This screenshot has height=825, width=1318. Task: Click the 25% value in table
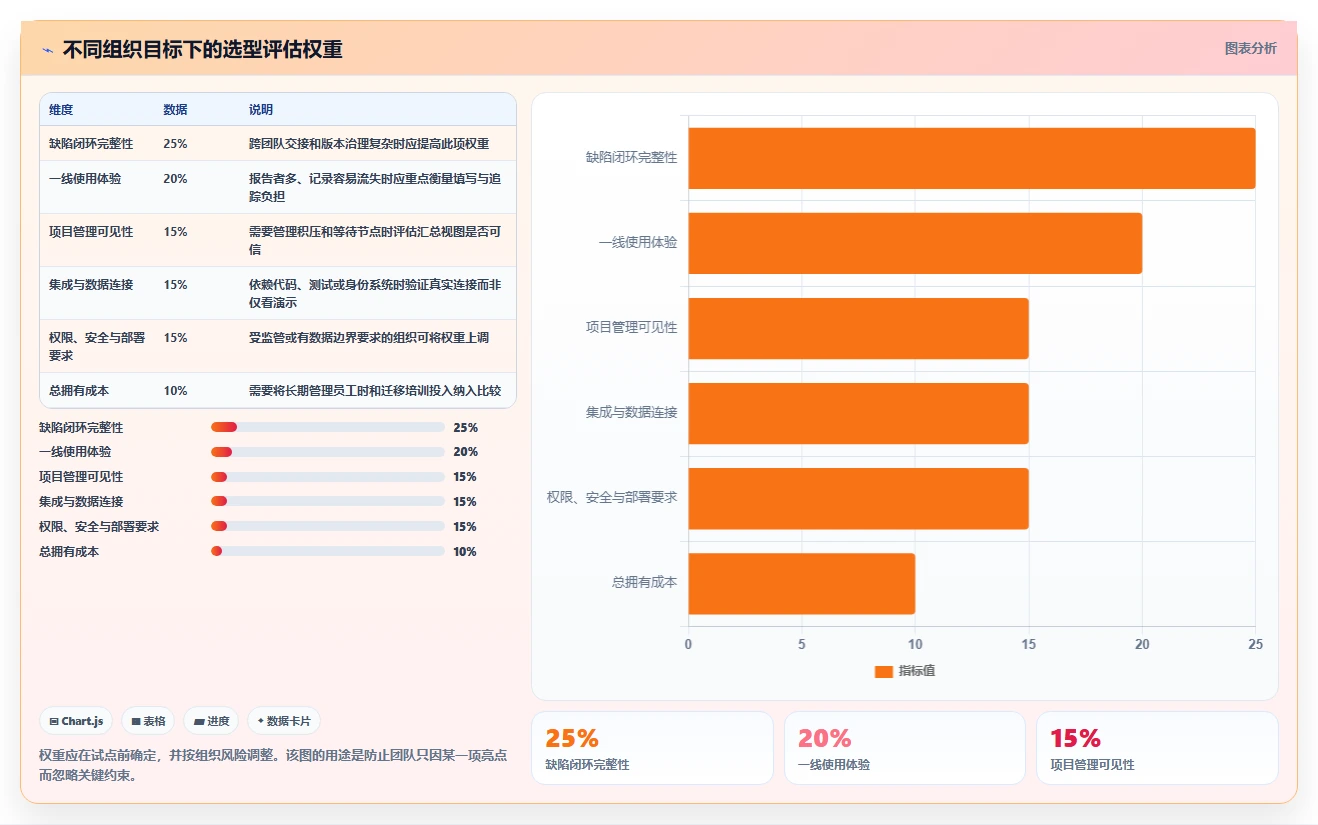pyautogui.click(x=175, y=144)
